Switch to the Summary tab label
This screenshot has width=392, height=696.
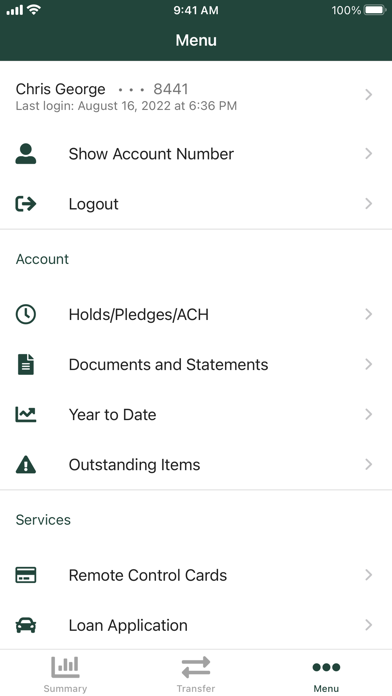(x=65, y=688)
